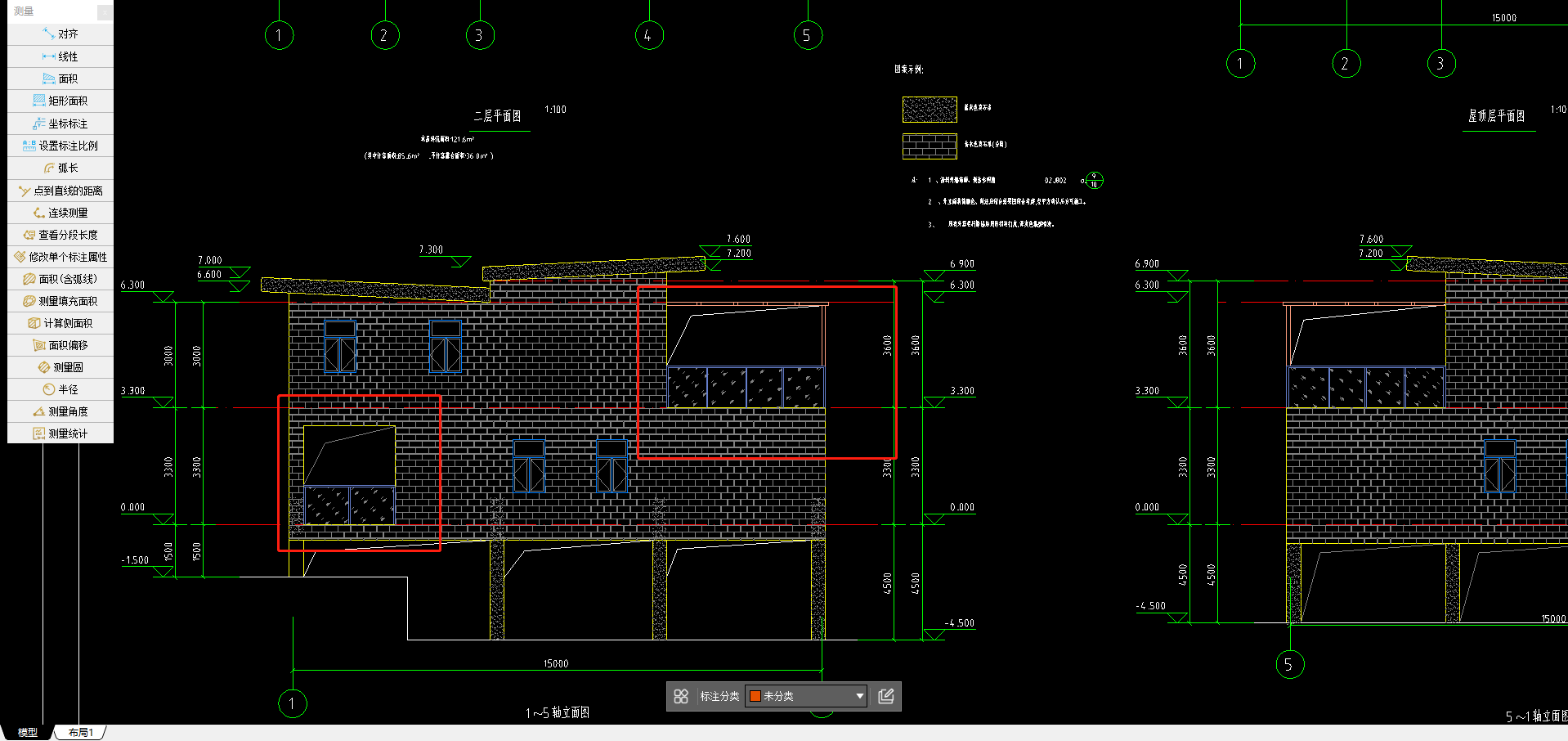The image size is (1568, 741).
Task: Select the 7.000 elevation label
Action: click(x=210, y=260)
